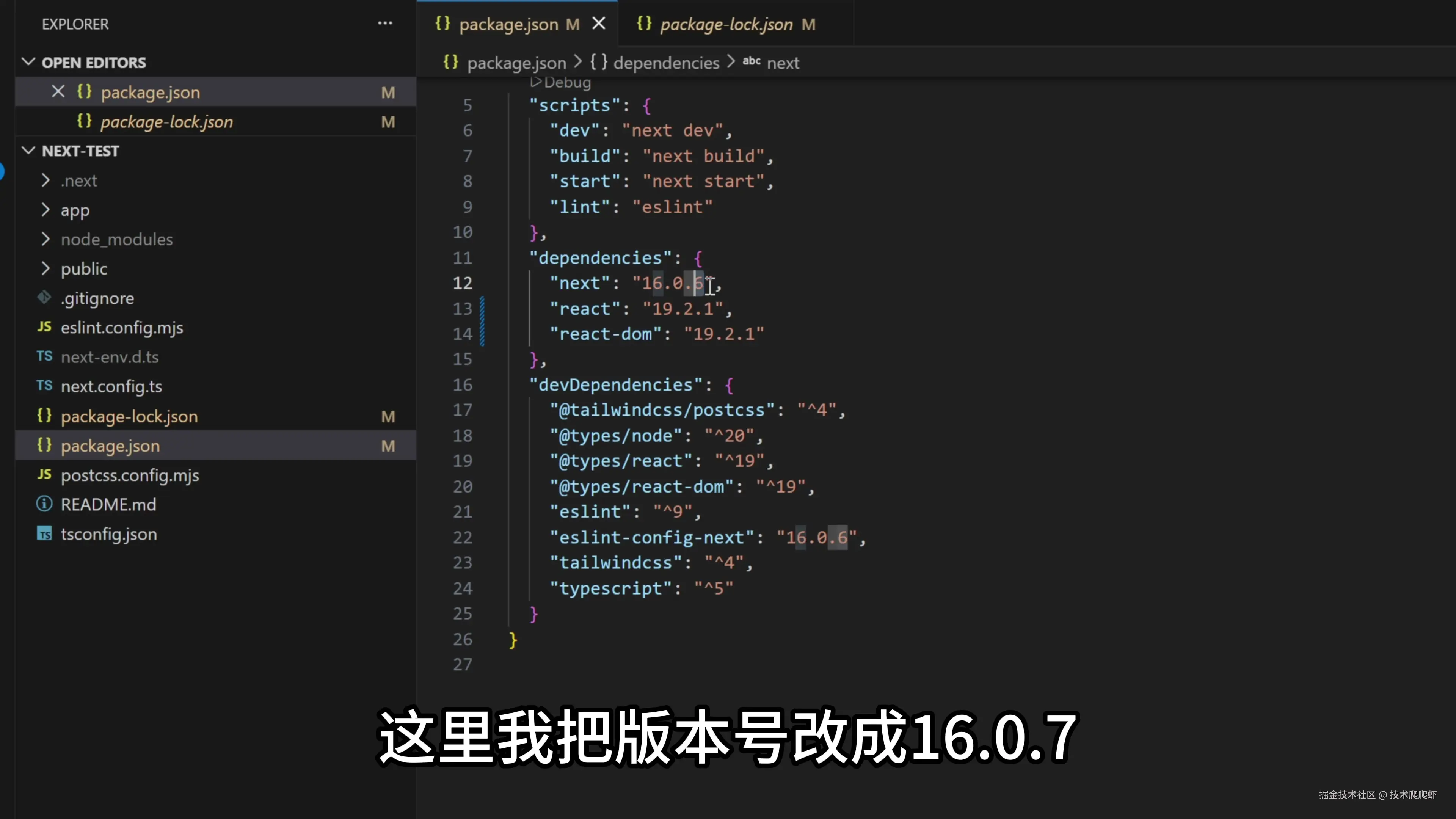Screen dimensions: 1456x819
Task: Expand the node_modules folder
Action: click(x=45, y=239)
